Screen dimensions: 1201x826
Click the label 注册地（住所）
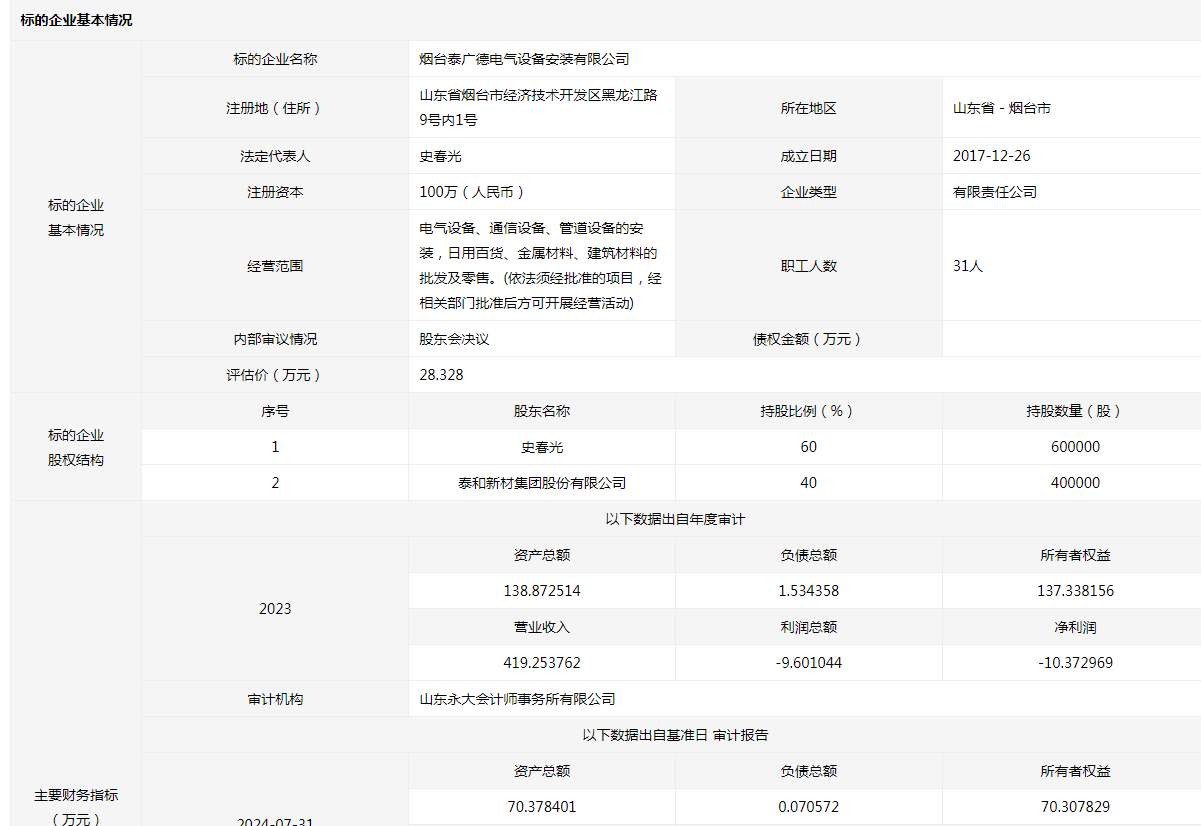coord(275,108)
